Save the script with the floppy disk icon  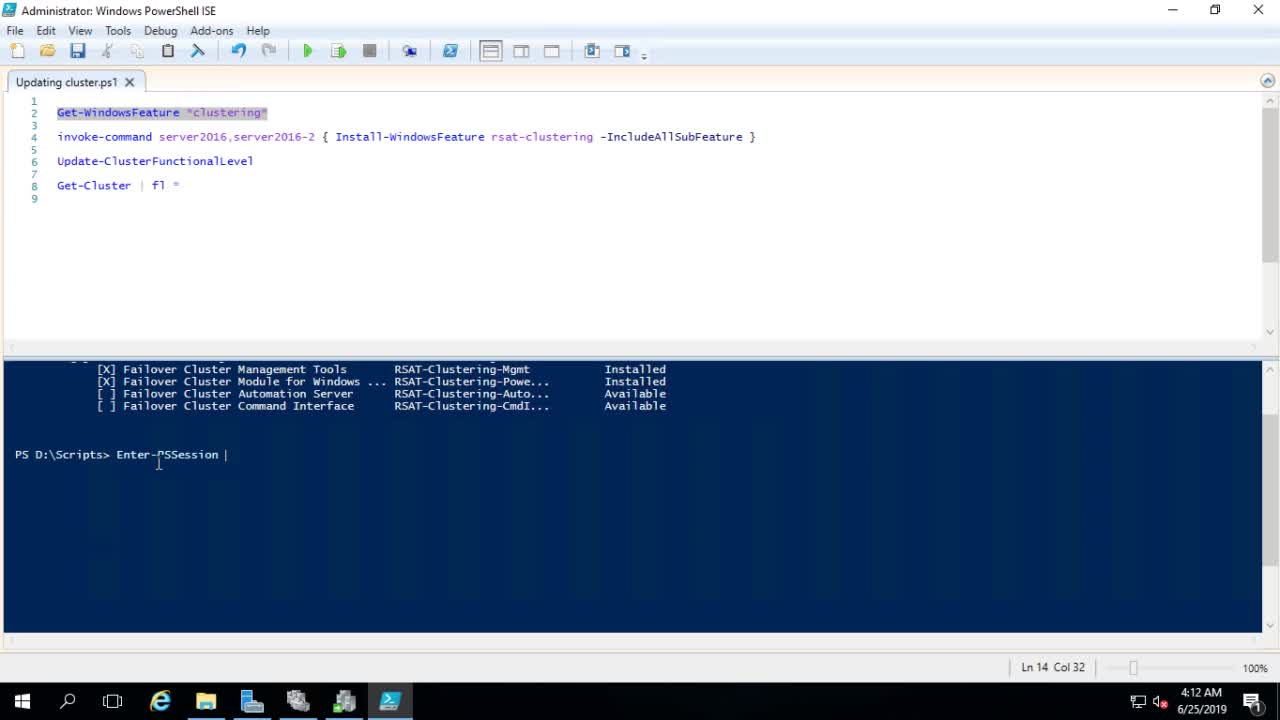click(x=77, y=51)
